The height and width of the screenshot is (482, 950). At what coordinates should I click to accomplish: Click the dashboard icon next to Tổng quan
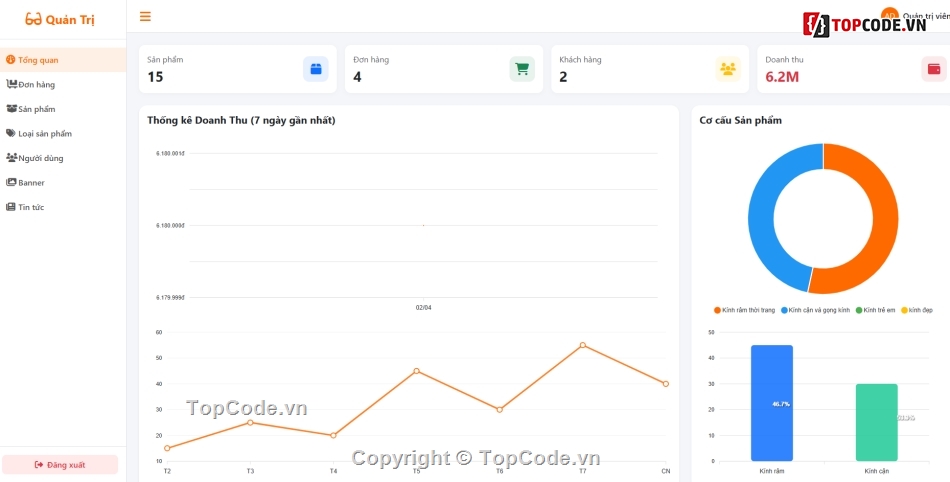pyautogui.click(x=10, y=60)
